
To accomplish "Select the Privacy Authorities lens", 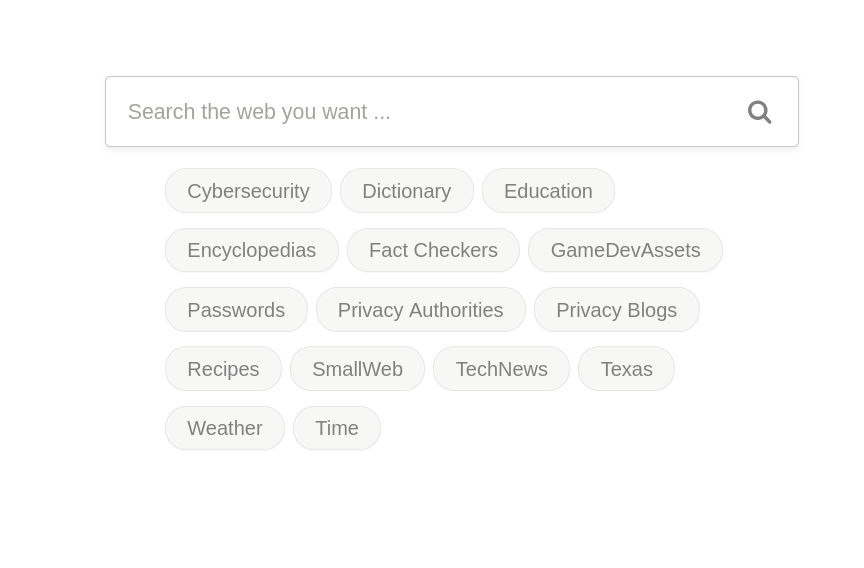I will [x=420, y=310].
